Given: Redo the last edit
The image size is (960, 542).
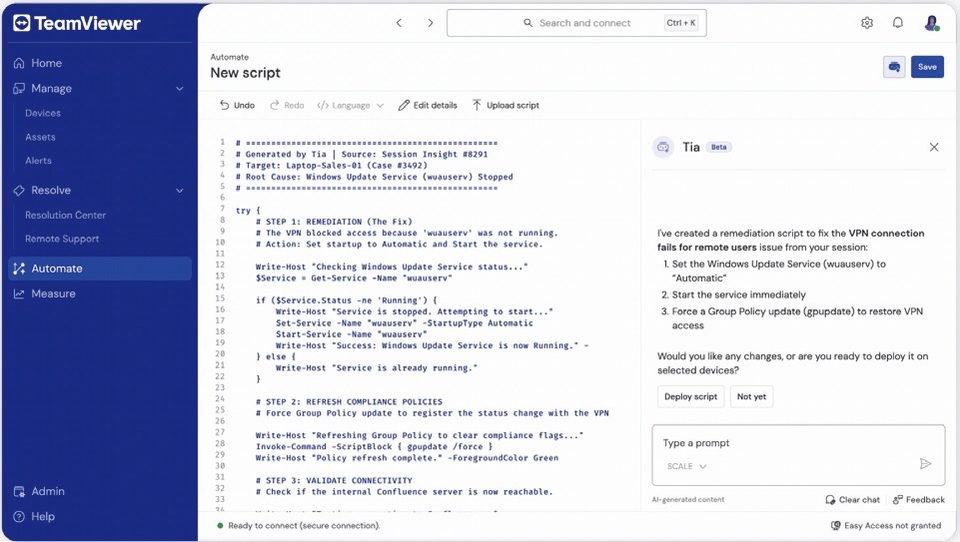Looking at the screenshot, I should (x=287, y=105).
